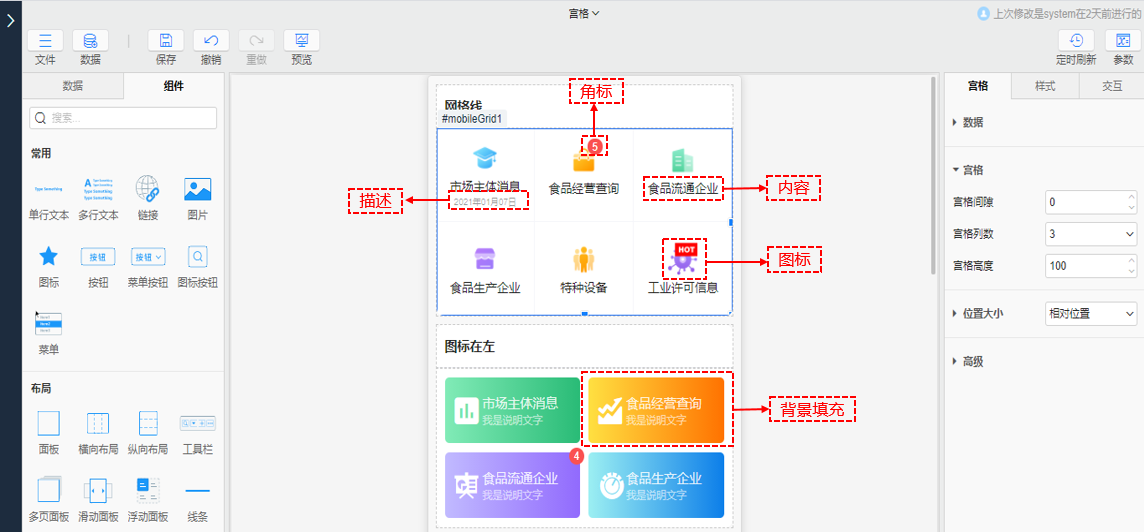Viewport: 1144px width, 532px height.
Task: Open the Parameters panel icon
Action: [x=1122, y=41]
